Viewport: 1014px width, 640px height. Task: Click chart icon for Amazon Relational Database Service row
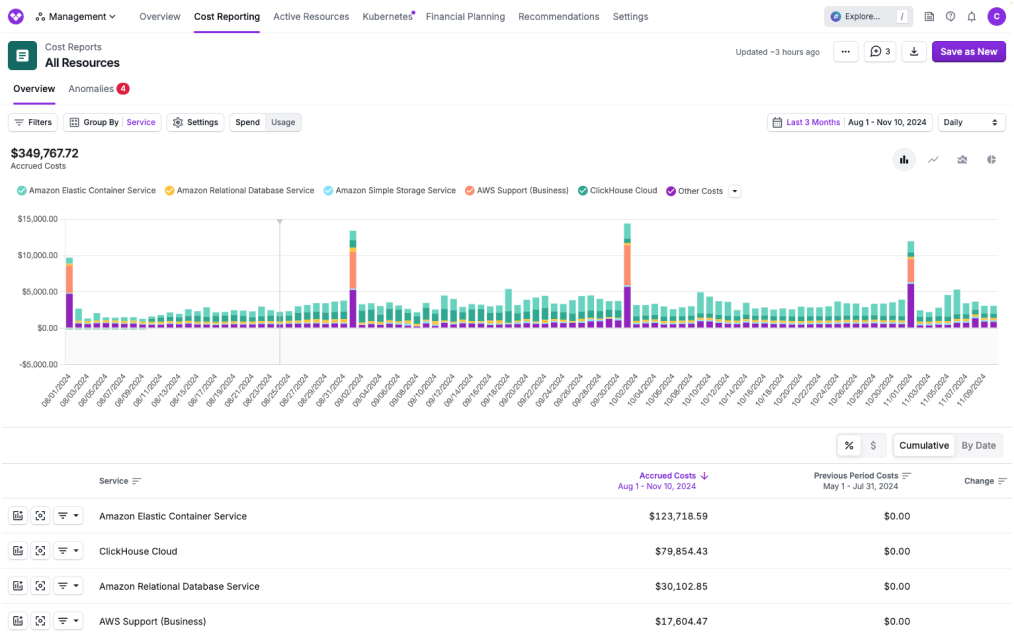18,586
